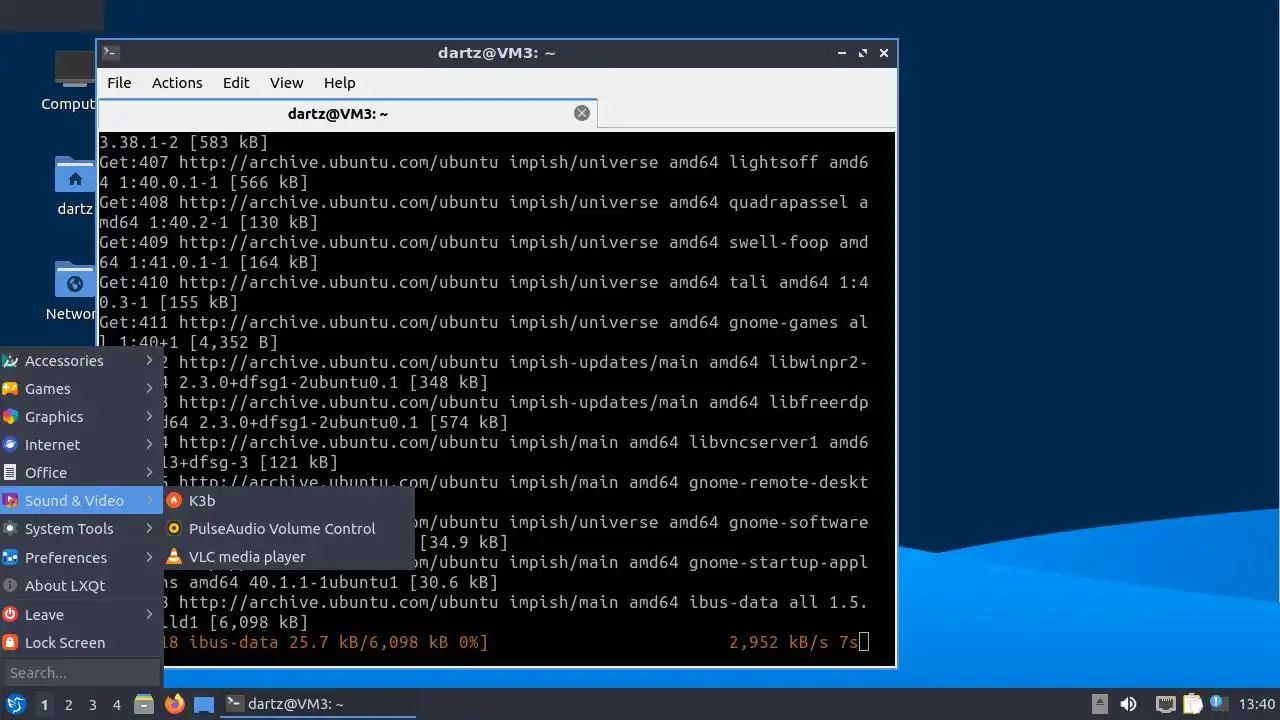Image resolution: width=1280 pixels, height=720 pixels.
Task: Open the network connection tray icon
Action: pyautogui.click(x=1165, y=704)
